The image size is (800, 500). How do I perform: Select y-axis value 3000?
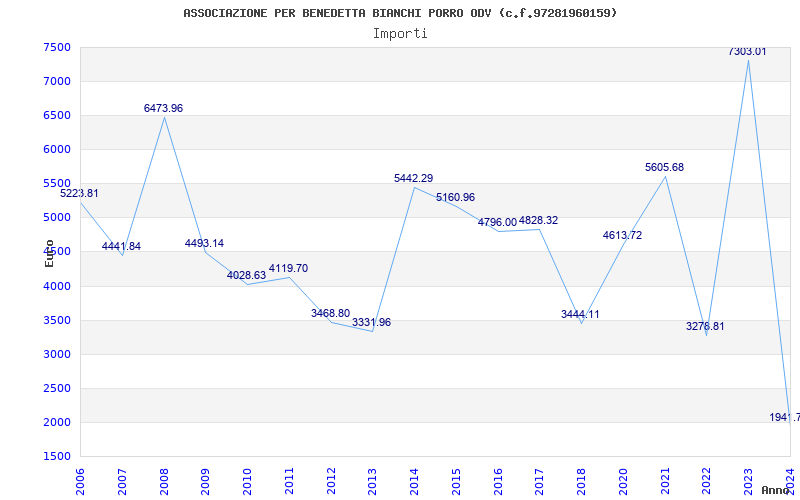(x=57, y=355)
